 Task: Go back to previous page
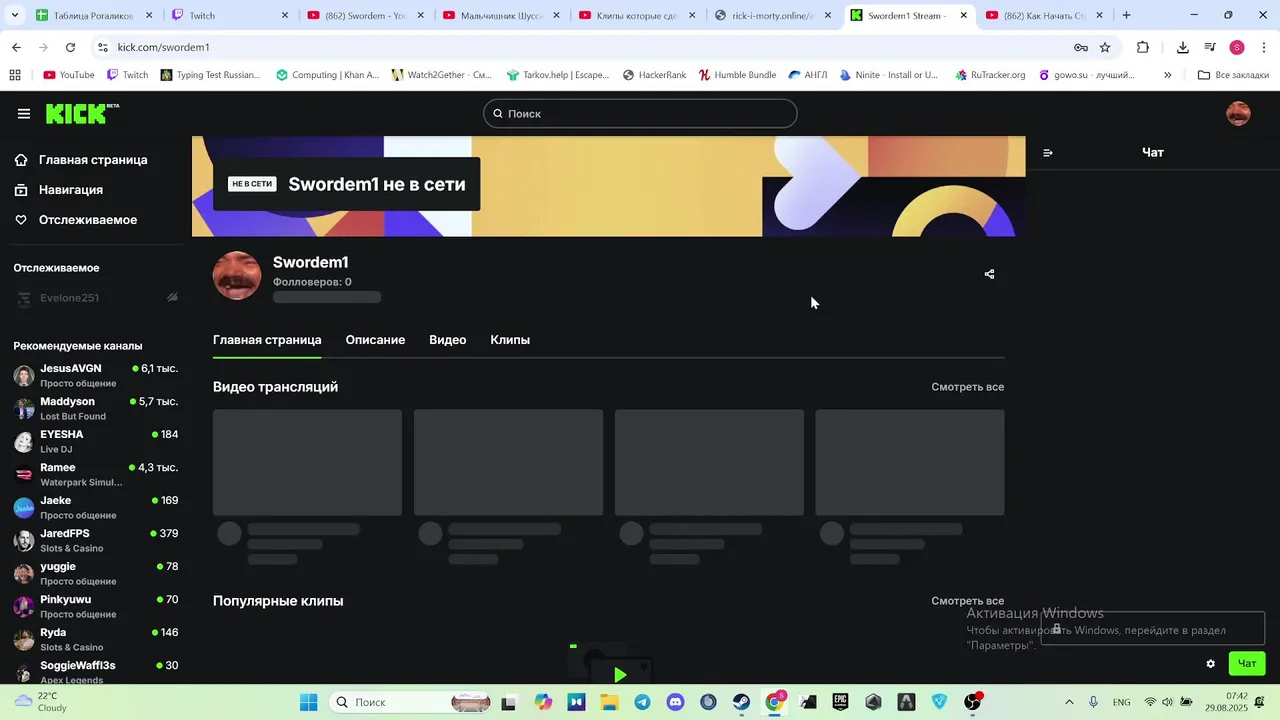(x=17, y=47)
